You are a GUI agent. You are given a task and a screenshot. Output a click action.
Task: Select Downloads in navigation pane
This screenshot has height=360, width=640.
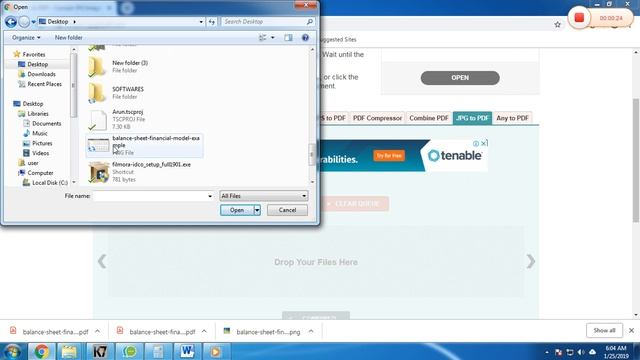[x=41, y=74]
